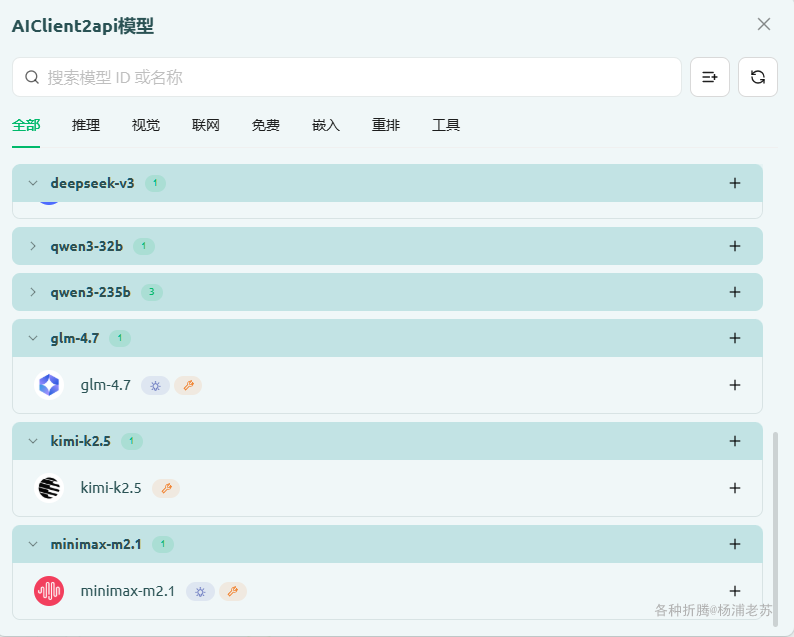
Task: Add the glm-4.7 group via header plus
Action: 735,338
